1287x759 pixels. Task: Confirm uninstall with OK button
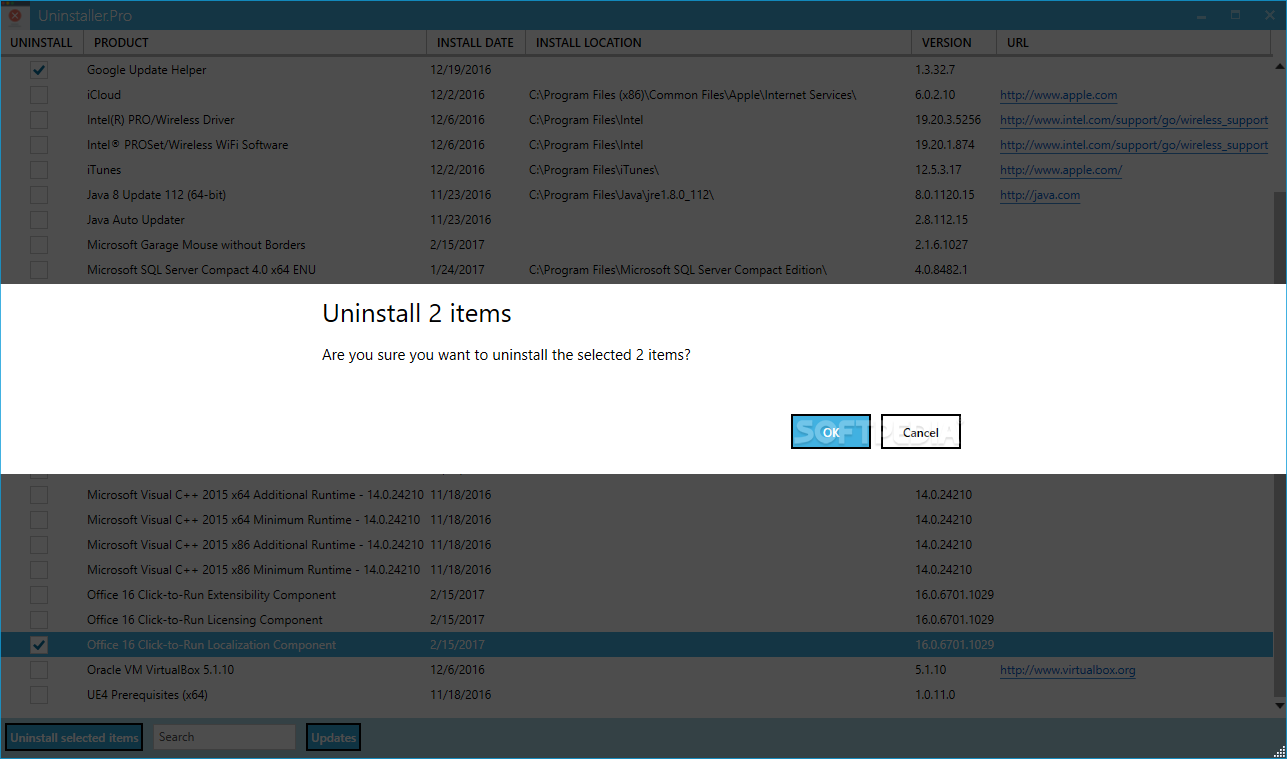830,432
